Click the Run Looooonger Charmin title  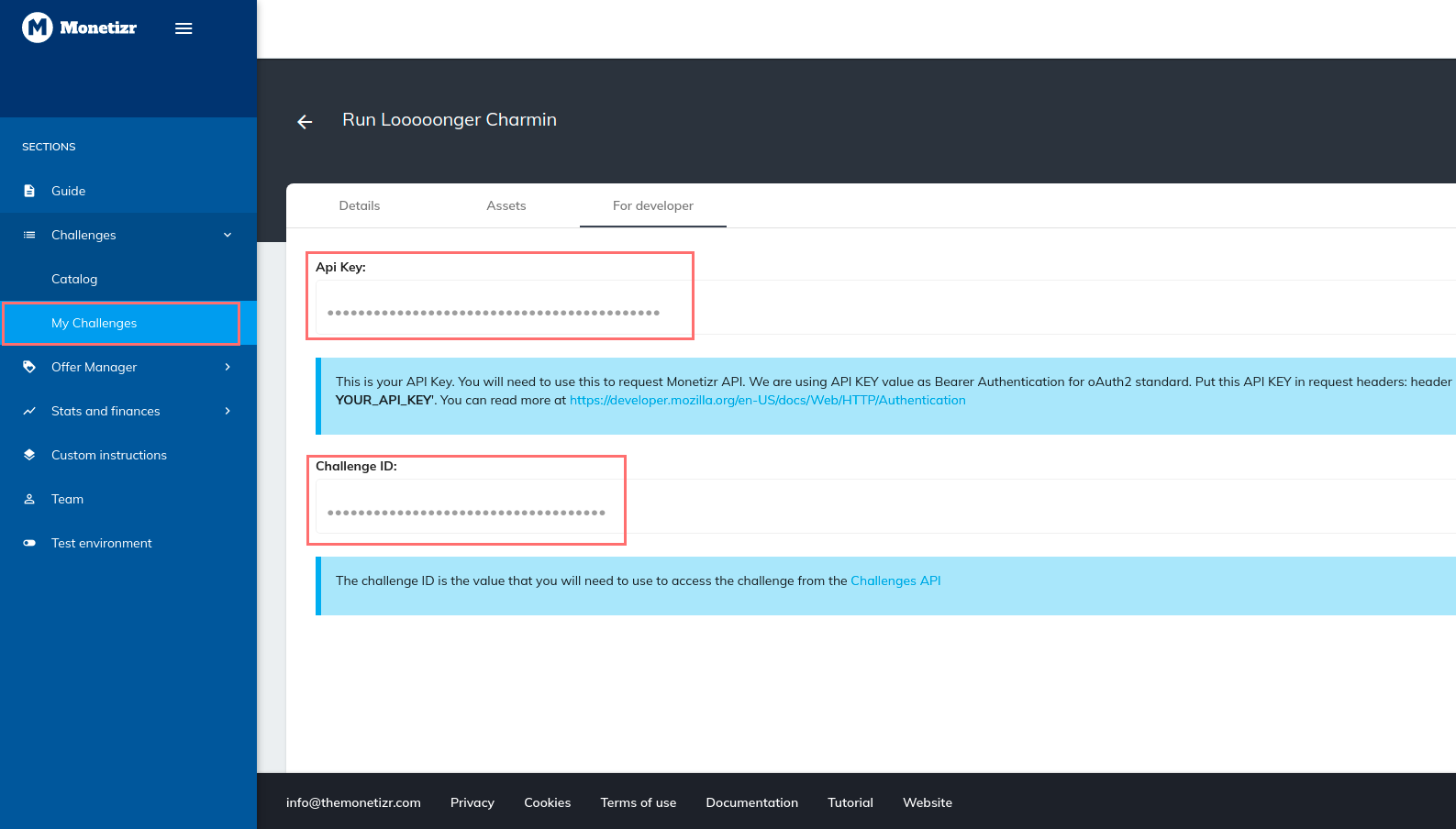coord(450,120)
